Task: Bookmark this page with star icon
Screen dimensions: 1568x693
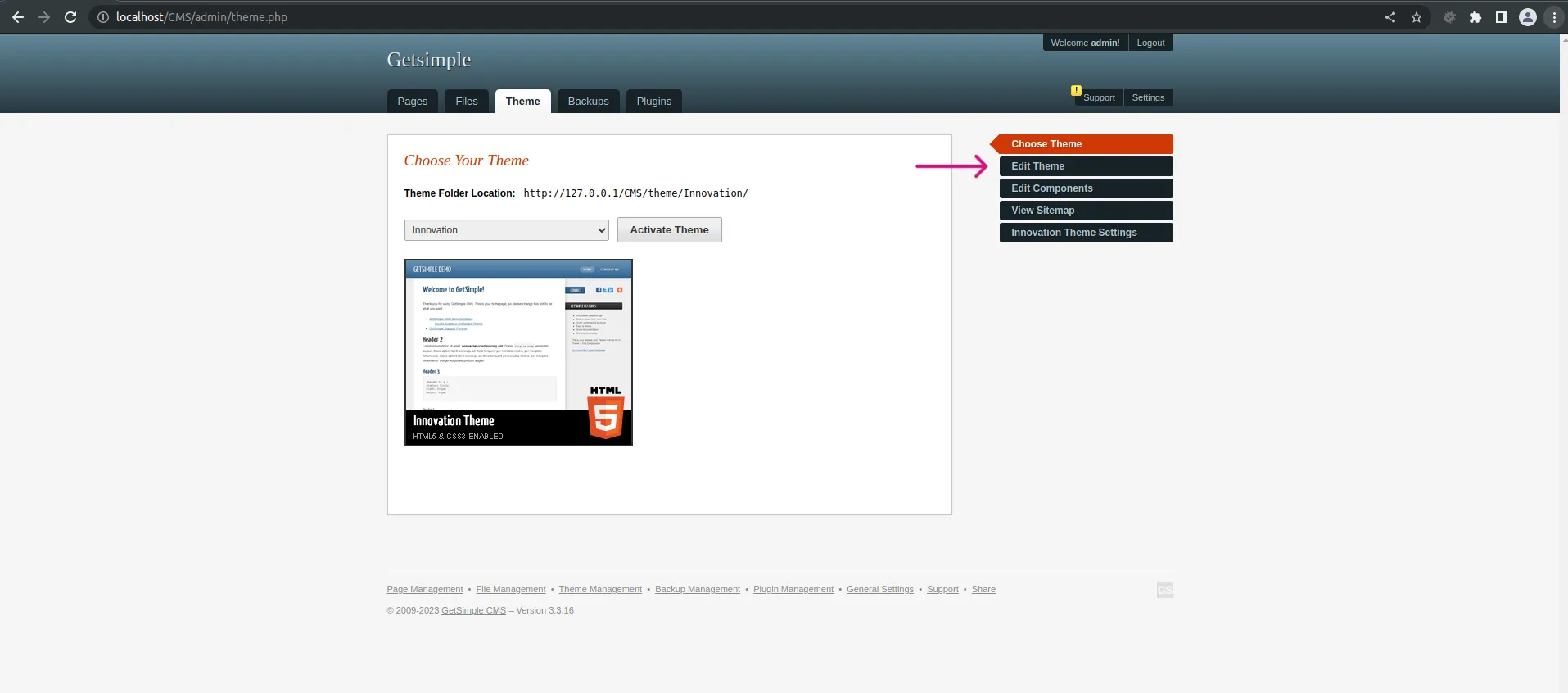Action: [x=1417, y=17]
